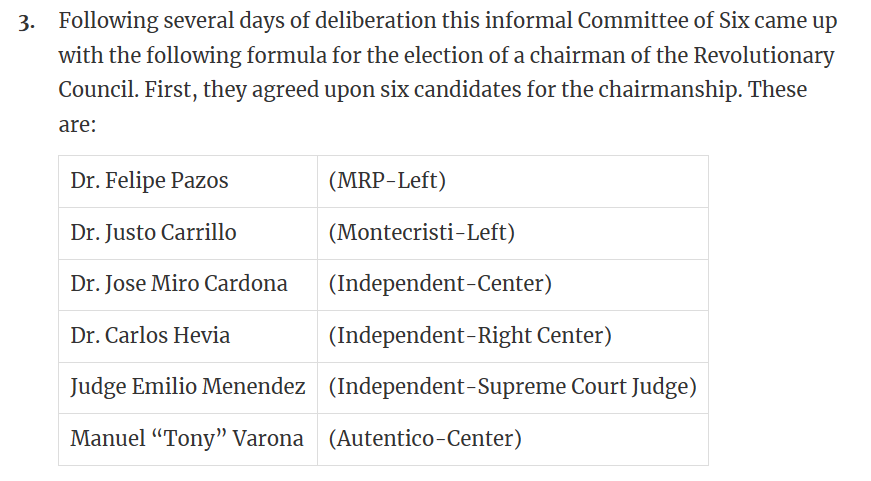Select the (Autentico-Center) cell

425,439
